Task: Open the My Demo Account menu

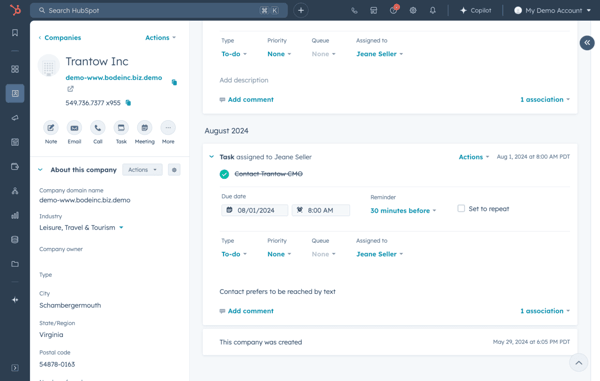Action: 553,10
